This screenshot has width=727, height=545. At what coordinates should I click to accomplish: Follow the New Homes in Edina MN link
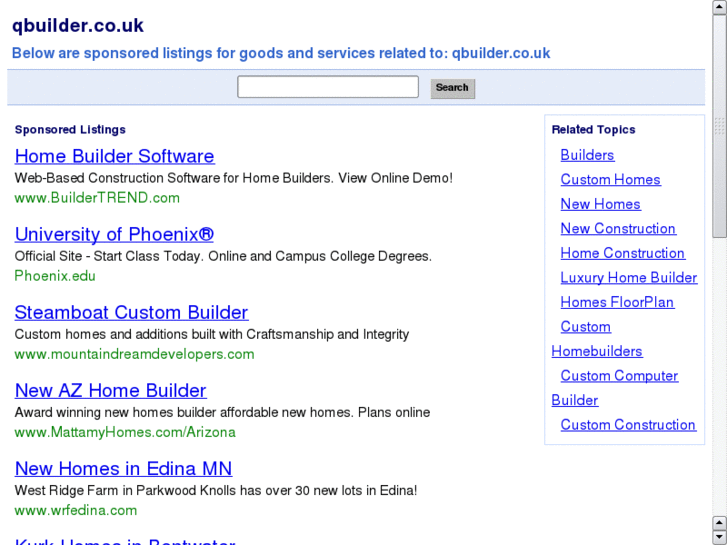click(123, 468)
